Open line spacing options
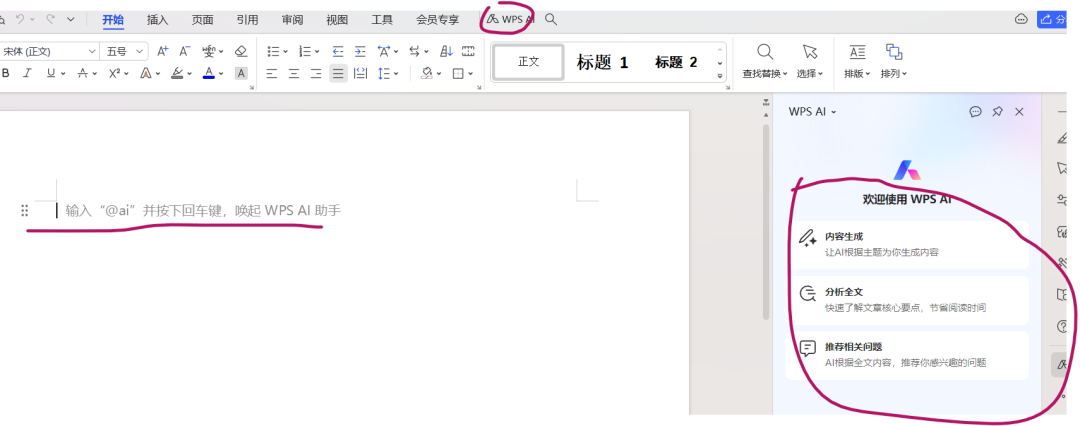 point(384,73)
